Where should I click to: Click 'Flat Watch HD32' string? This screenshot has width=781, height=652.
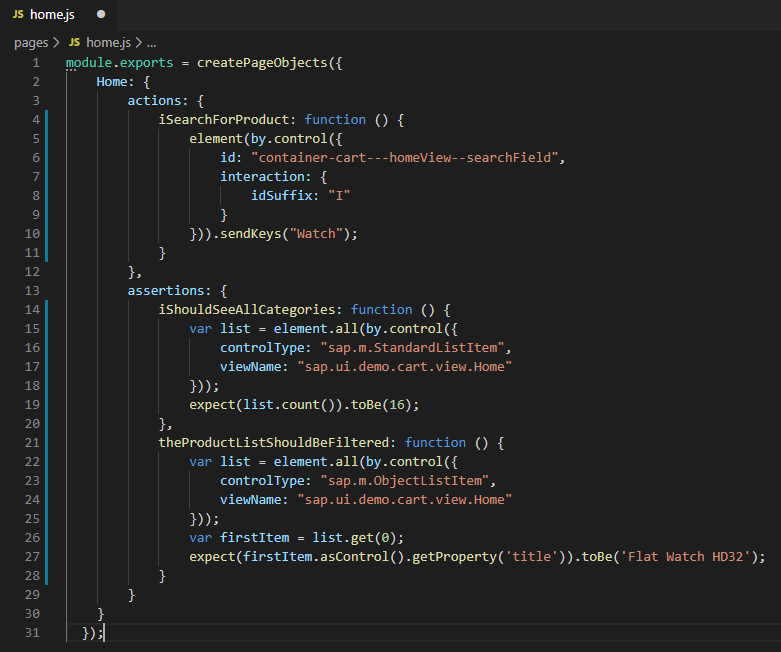pyautogui.click(x=685, y=557)
